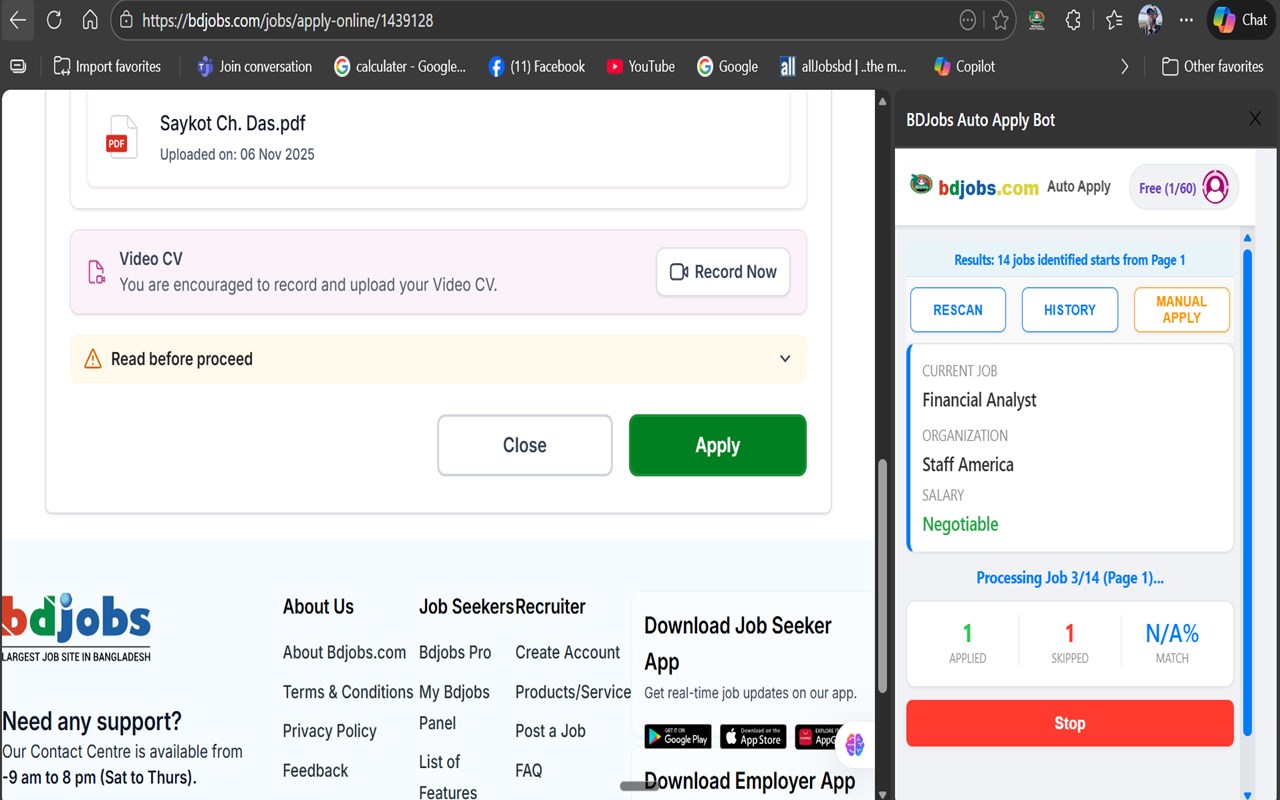Submit the application with the green Apply button
Screen dimensions: 1280x800
click(x=718, y=445)
